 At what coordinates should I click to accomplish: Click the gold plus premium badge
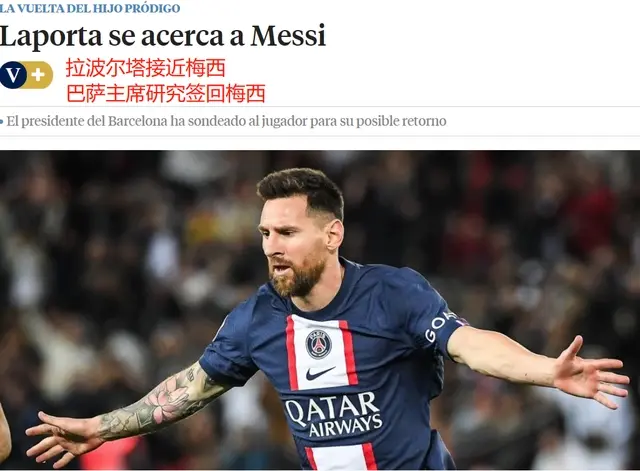(39, 75)
